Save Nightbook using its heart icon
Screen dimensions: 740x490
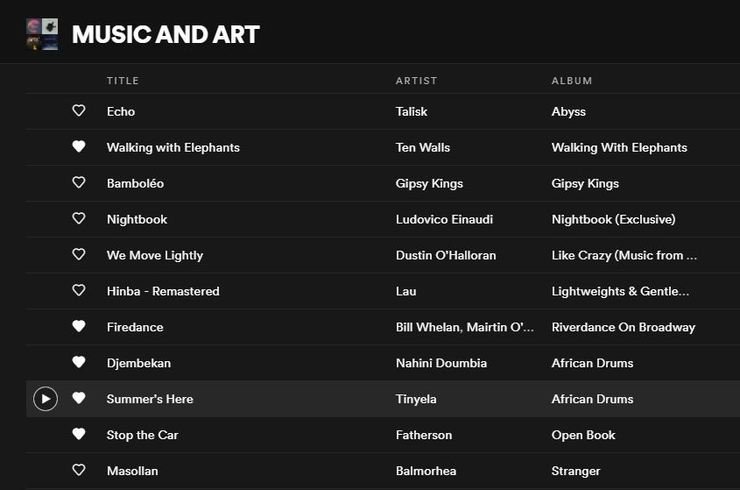[x=79, y=218]
